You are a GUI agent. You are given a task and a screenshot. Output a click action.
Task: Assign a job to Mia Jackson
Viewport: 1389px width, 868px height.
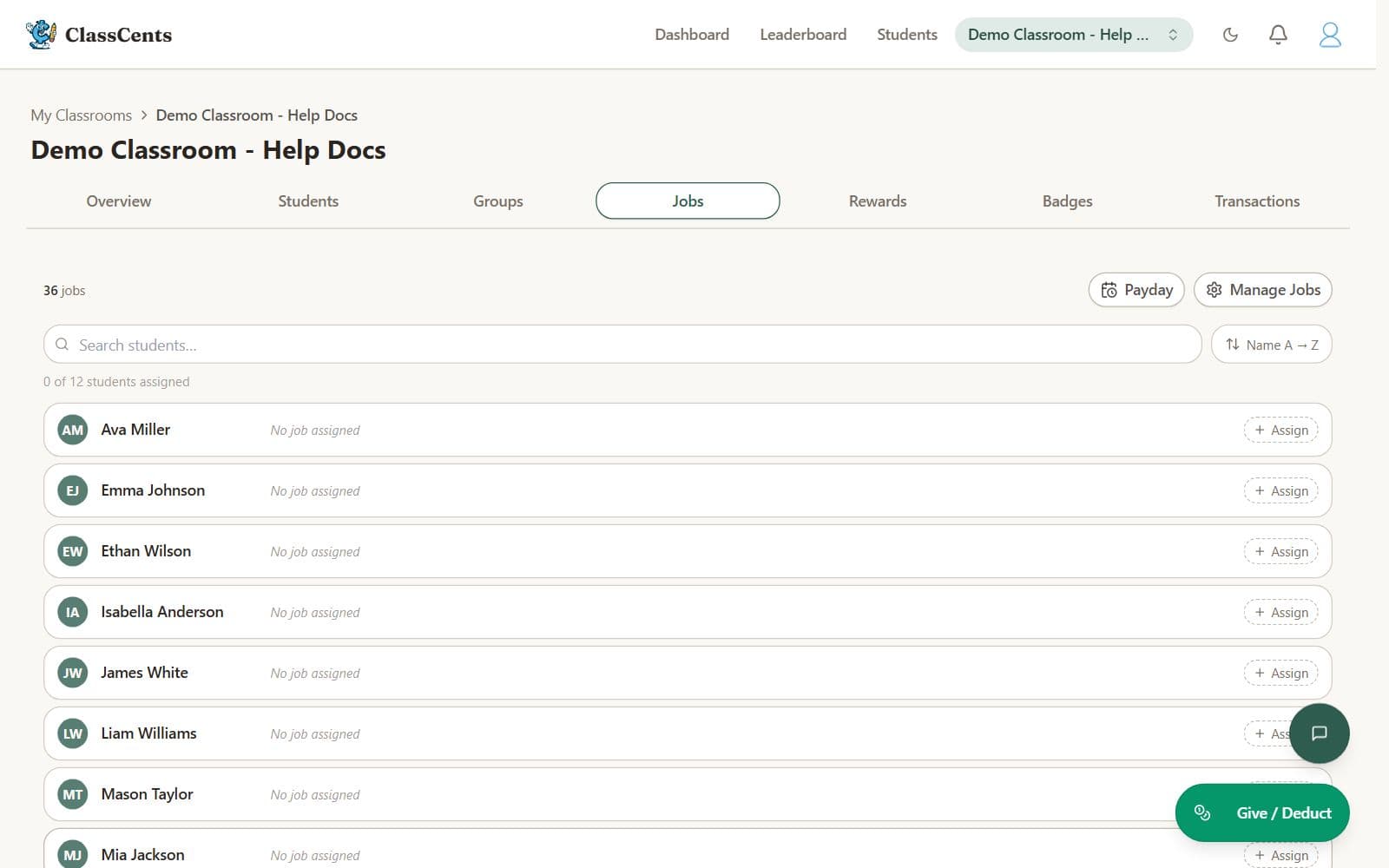click(x=1280, y=856)
